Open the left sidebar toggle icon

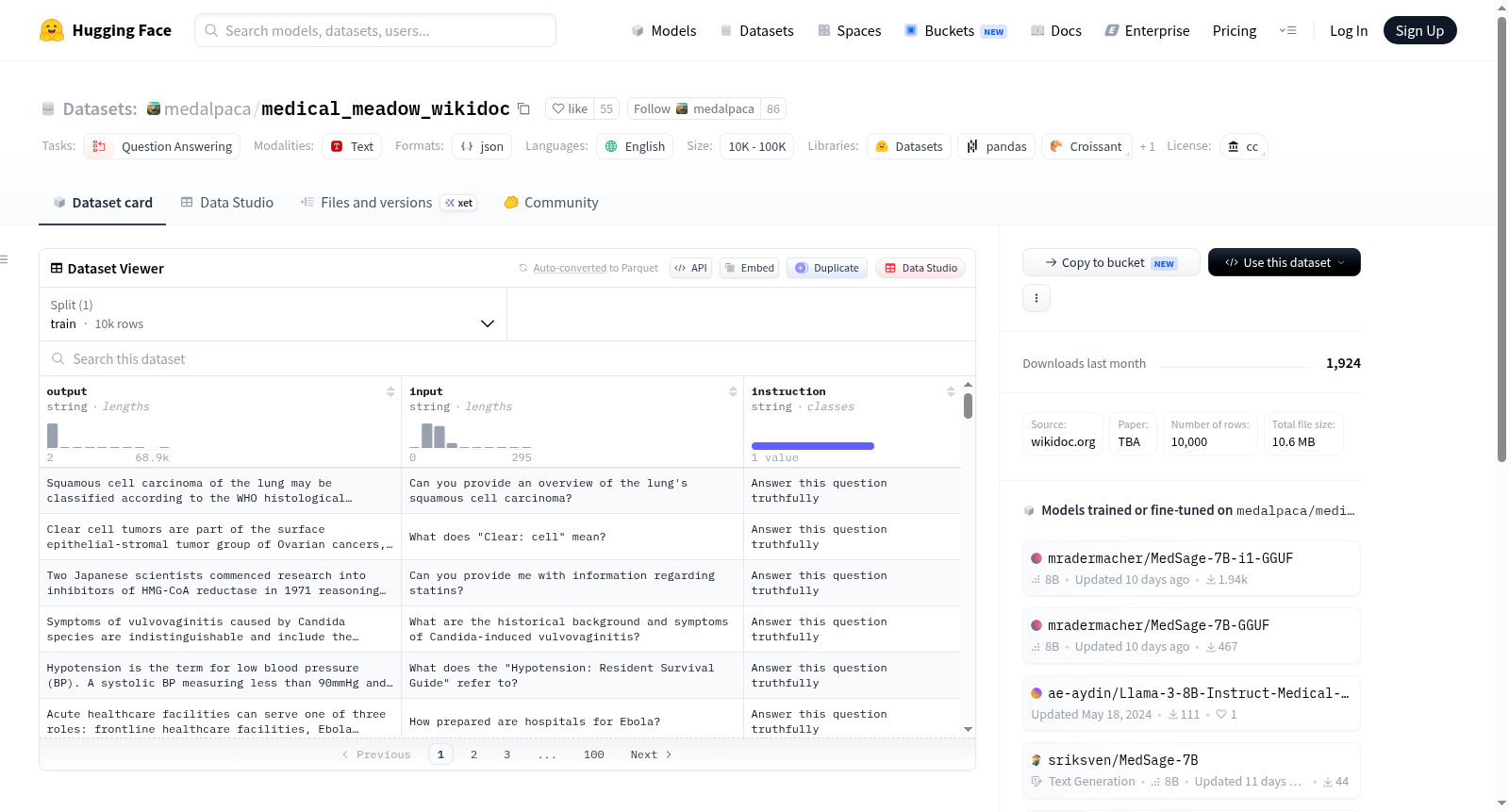pos(4,259)
